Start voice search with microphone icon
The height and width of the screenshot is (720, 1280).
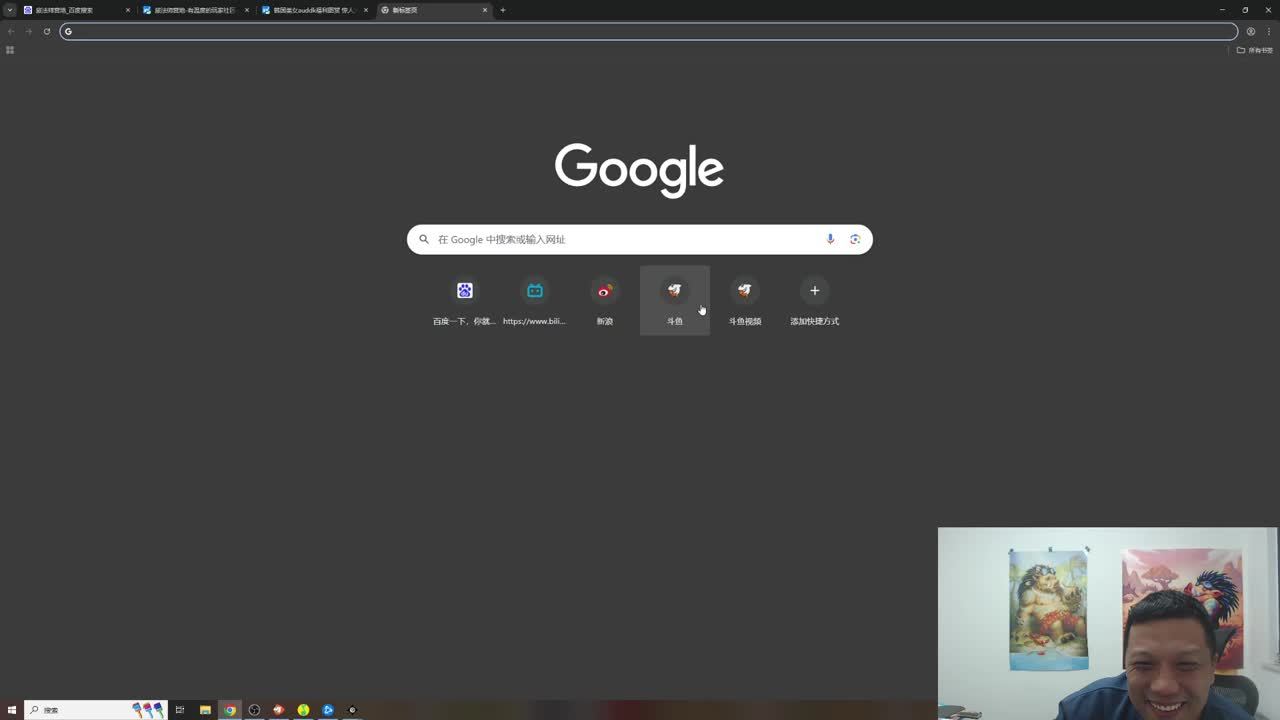tap(830, 239)
